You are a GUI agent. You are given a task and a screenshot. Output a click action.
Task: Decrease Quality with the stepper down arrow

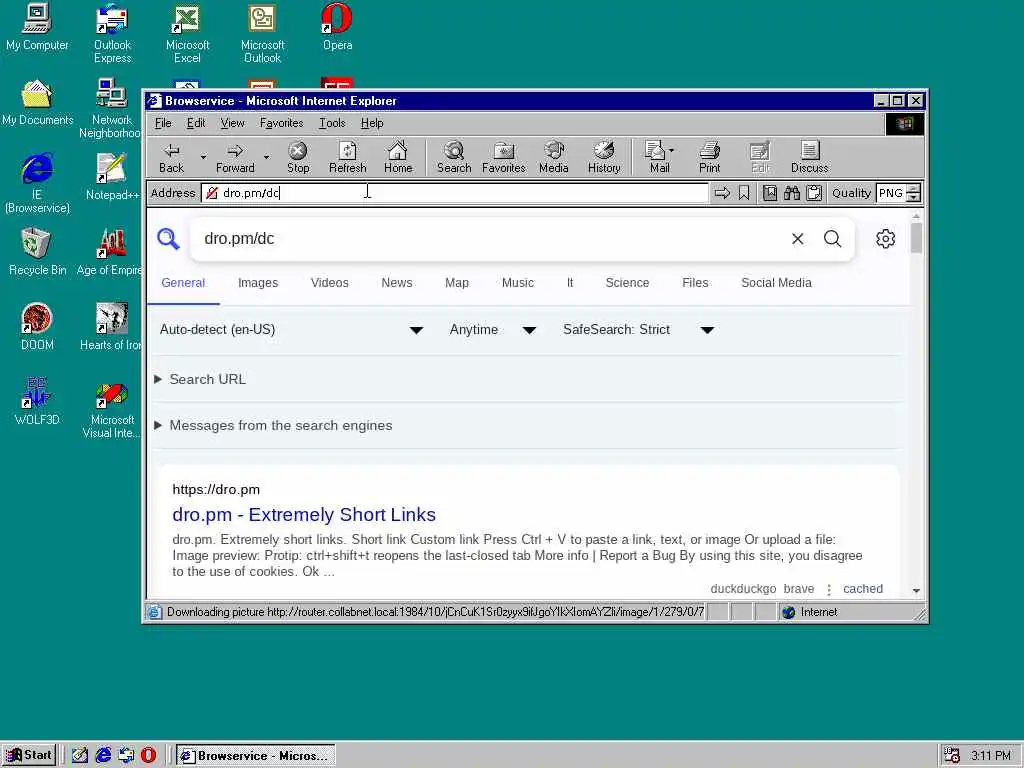pyautogui.click(x=914, y=198)
